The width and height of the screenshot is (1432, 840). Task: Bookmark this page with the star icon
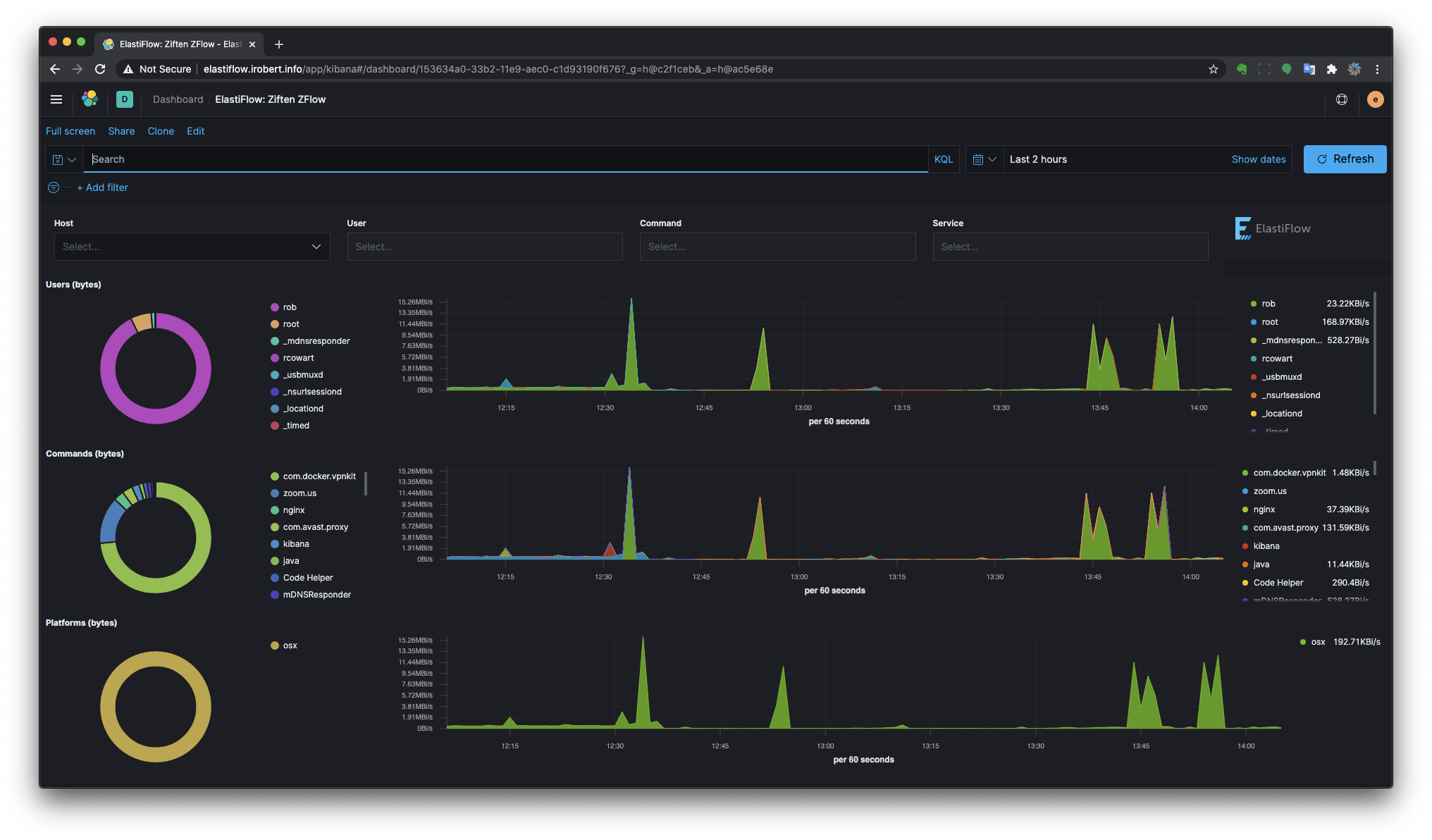coord(1214,69)
